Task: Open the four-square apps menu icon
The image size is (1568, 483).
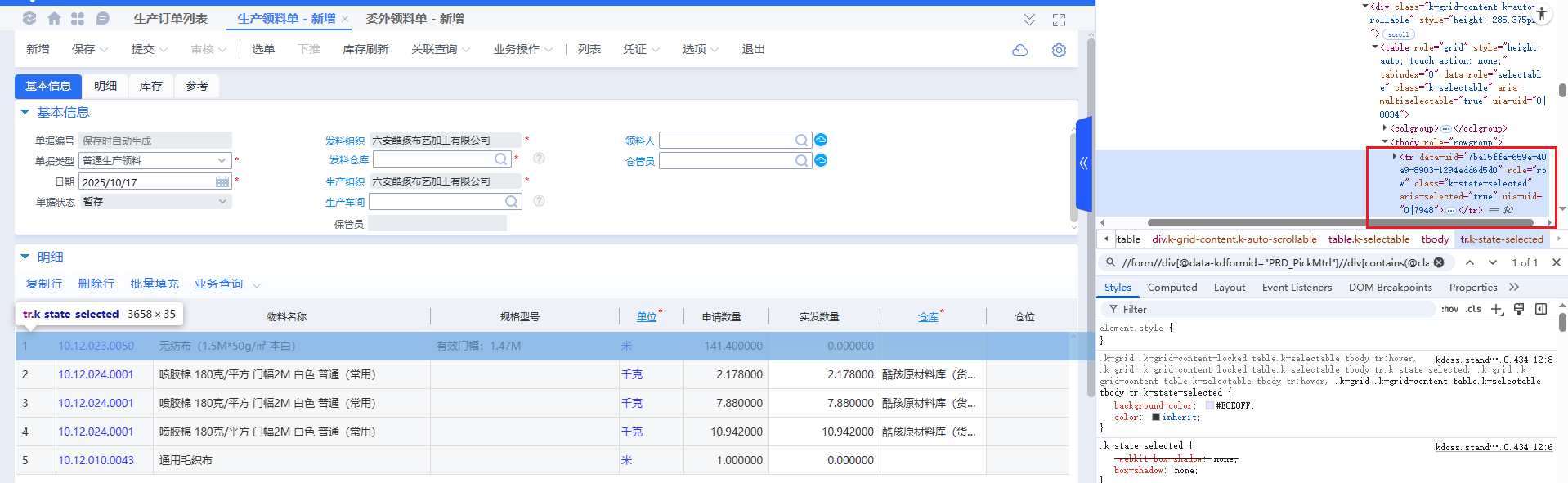Action: 78,18
